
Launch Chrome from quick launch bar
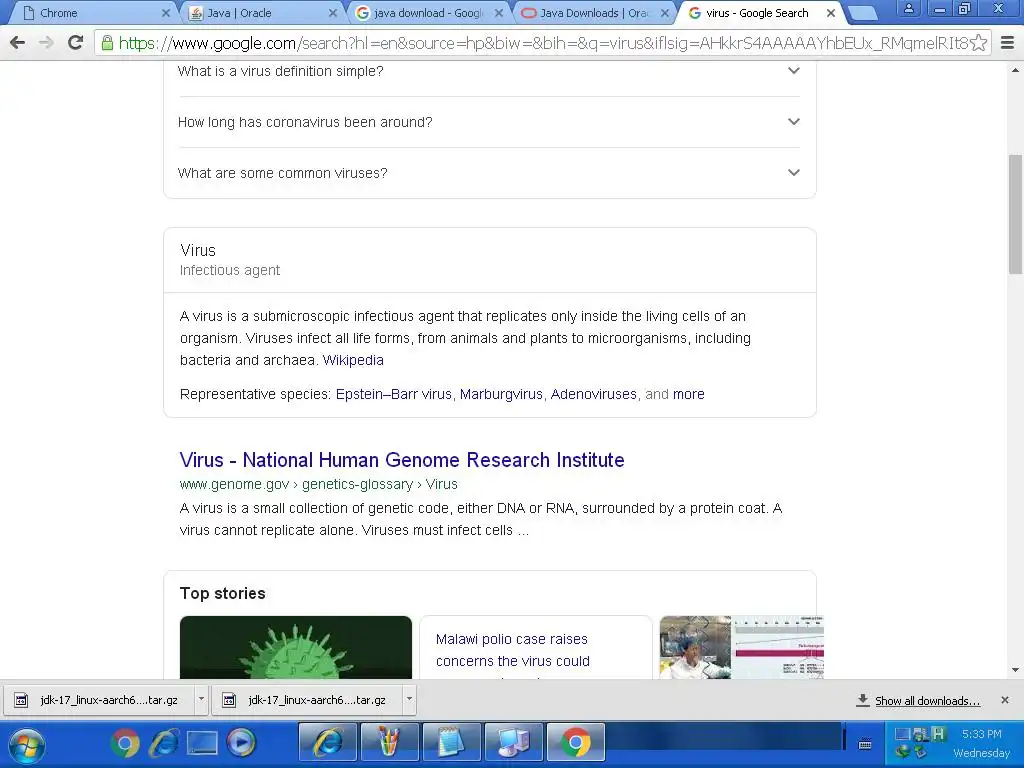tap(125, 743)
